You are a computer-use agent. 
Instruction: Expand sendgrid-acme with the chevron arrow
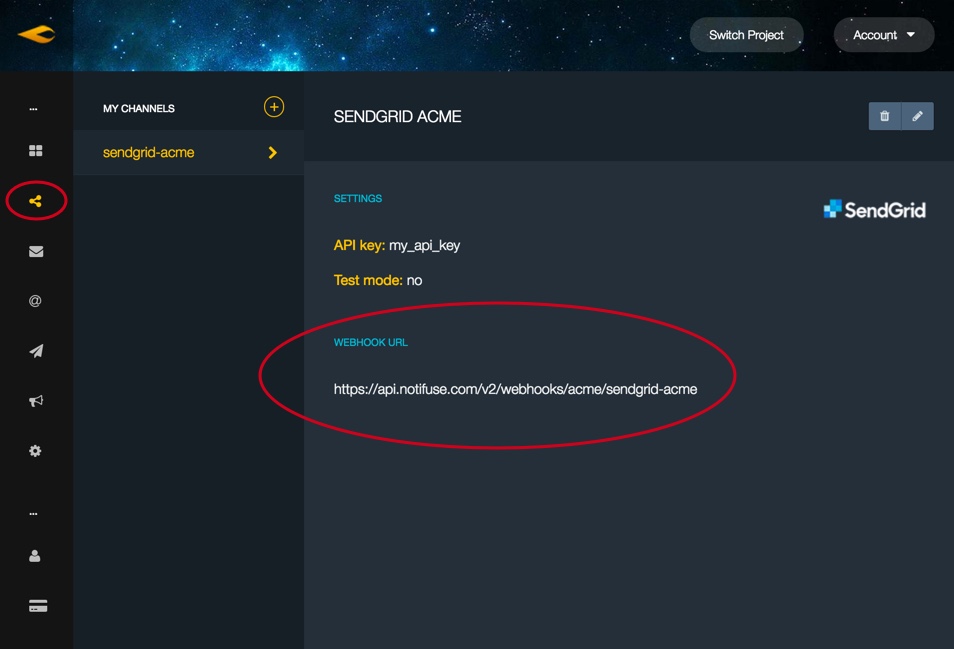click(273, 153)
